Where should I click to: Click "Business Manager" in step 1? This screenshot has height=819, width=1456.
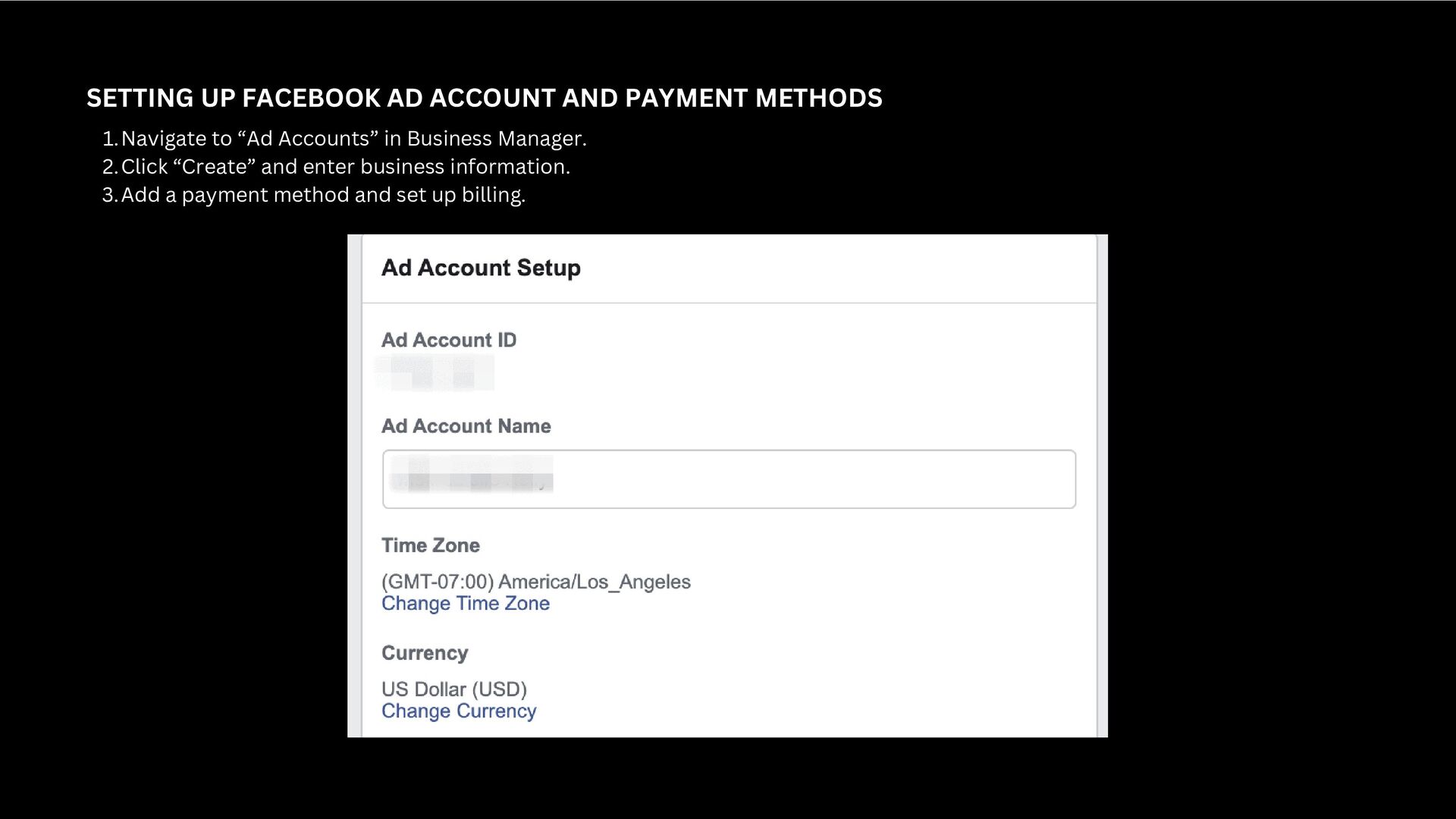[x=496, y=139]
